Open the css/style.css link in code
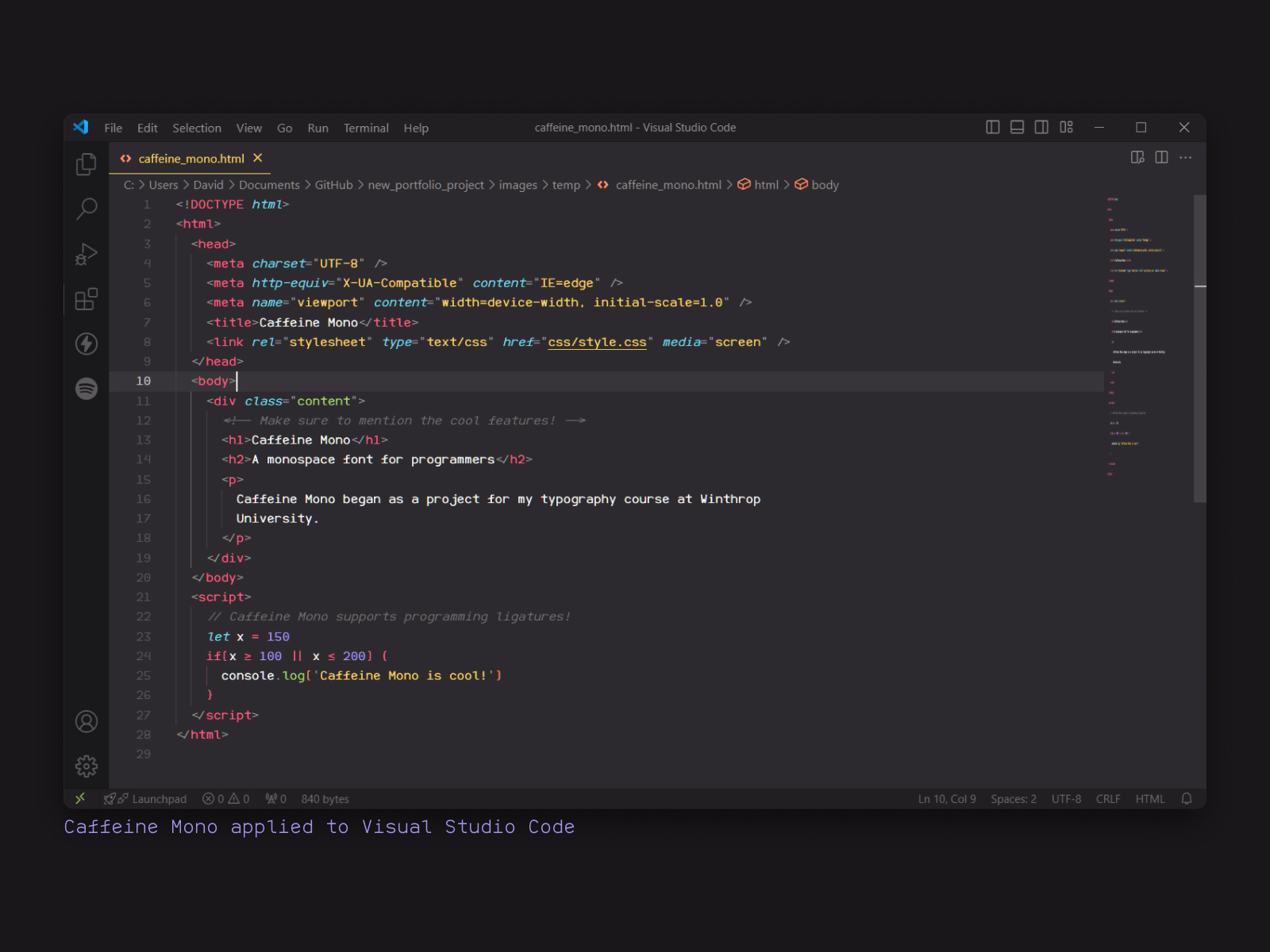The width and height of the screenshot is (1270, 952). pos(597,342)
